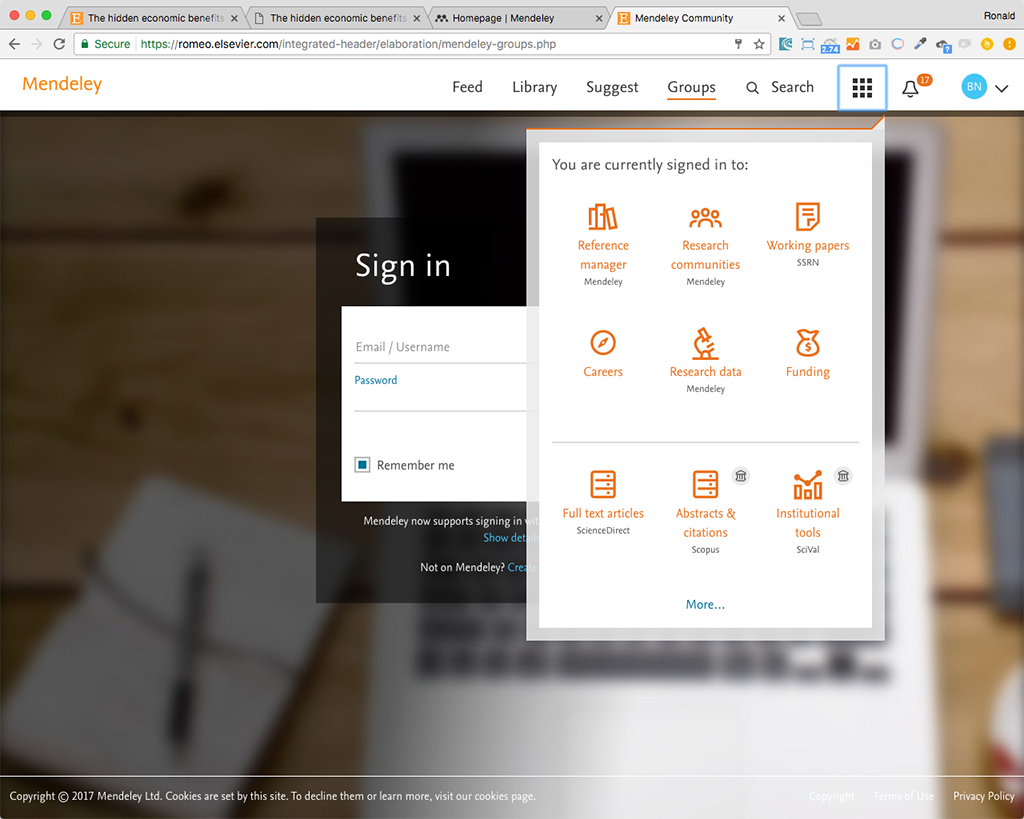Select the Groups menu item

coord(691,88)
